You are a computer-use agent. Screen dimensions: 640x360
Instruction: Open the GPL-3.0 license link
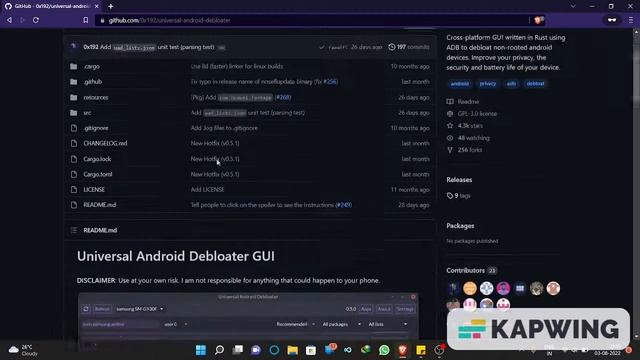[472, 113]
